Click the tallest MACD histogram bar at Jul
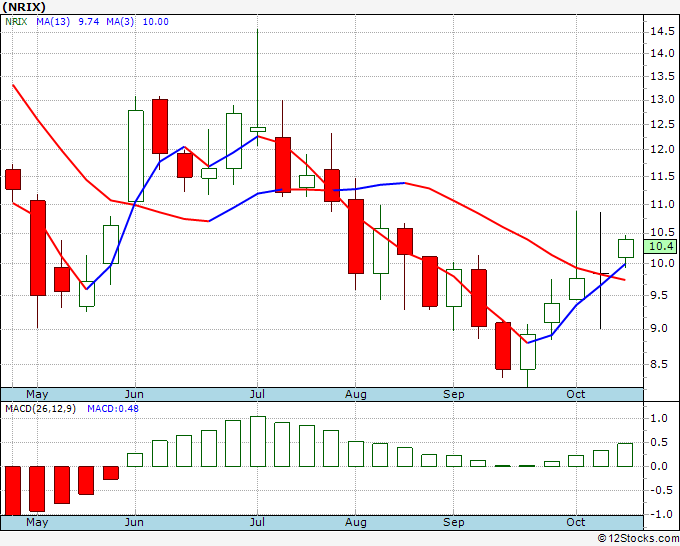The width and height of the screenshot is (680, 546). pyautogui.click(x=258, y=441)
